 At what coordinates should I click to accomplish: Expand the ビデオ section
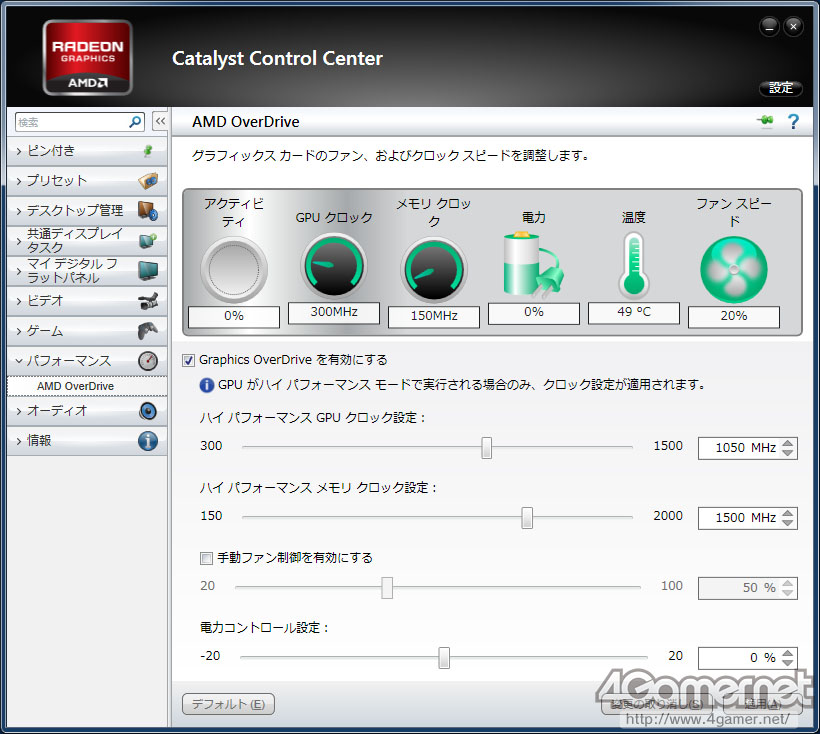[19, 301]
